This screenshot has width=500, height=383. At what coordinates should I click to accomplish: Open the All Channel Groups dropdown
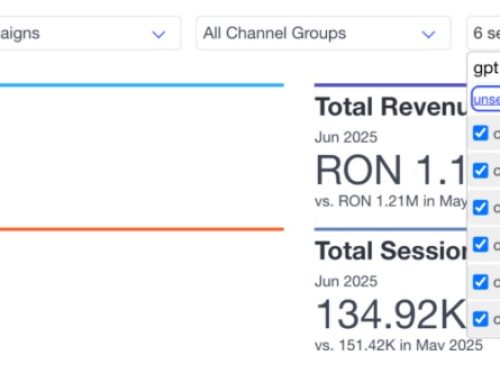[x=323, y=33]
